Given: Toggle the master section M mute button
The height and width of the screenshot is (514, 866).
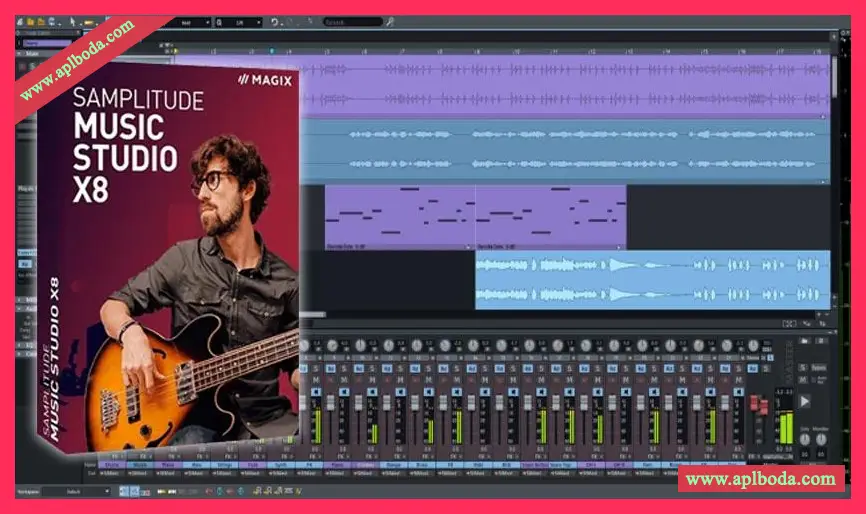Looking at the screenshot, I should [x=803, y=380].
